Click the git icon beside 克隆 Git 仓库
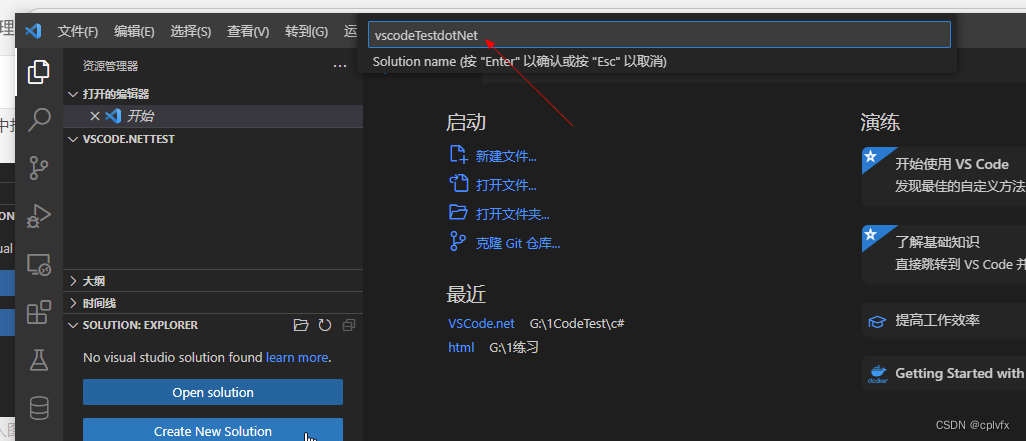The image size is (1026, 441). click(457, 242)
